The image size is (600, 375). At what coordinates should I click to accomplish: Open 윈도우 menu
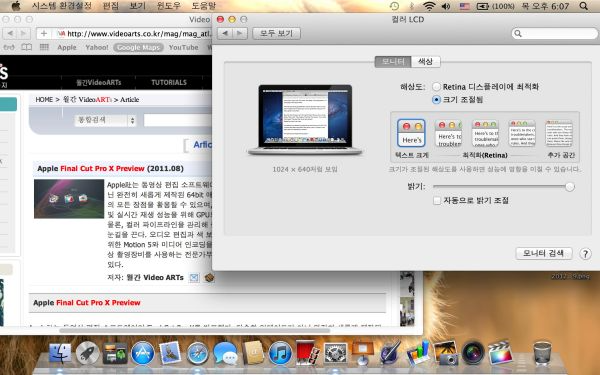coord(169,6)
